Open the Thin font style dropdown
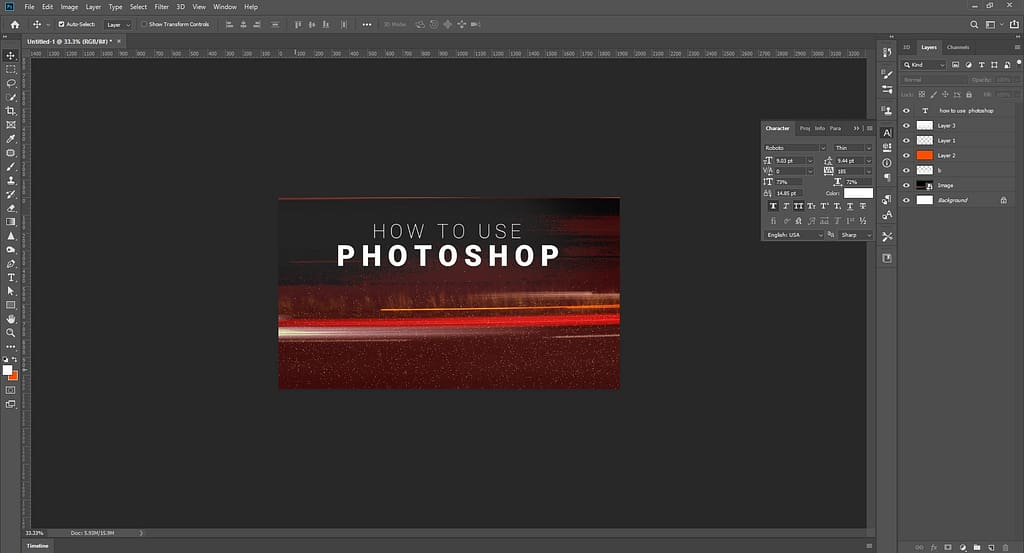Screen dimensions: 1024x553 (853, 148)
